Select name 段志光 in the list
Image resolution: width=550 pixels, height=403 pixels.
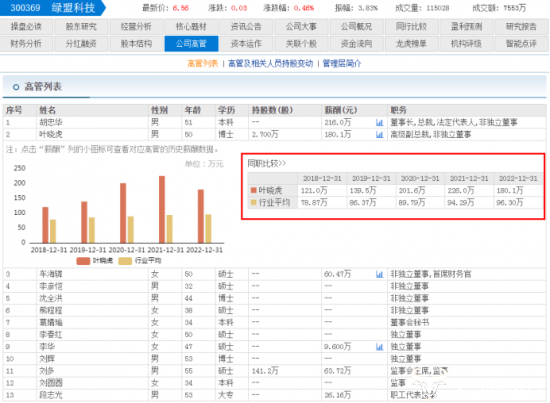(x=51, y=395)
